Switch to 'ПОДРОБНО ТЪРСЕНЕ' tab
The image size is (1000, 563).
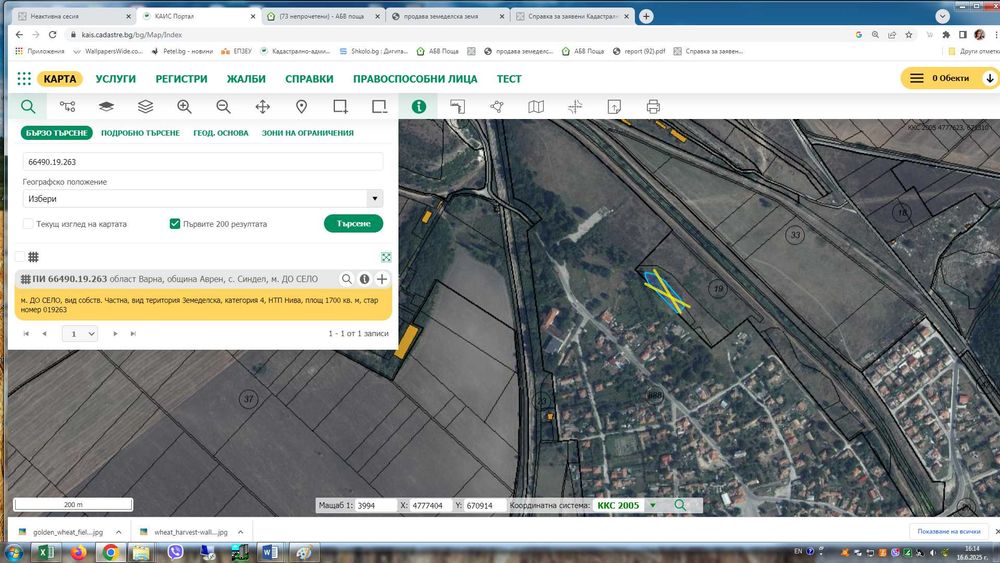[x=140, y=133]
